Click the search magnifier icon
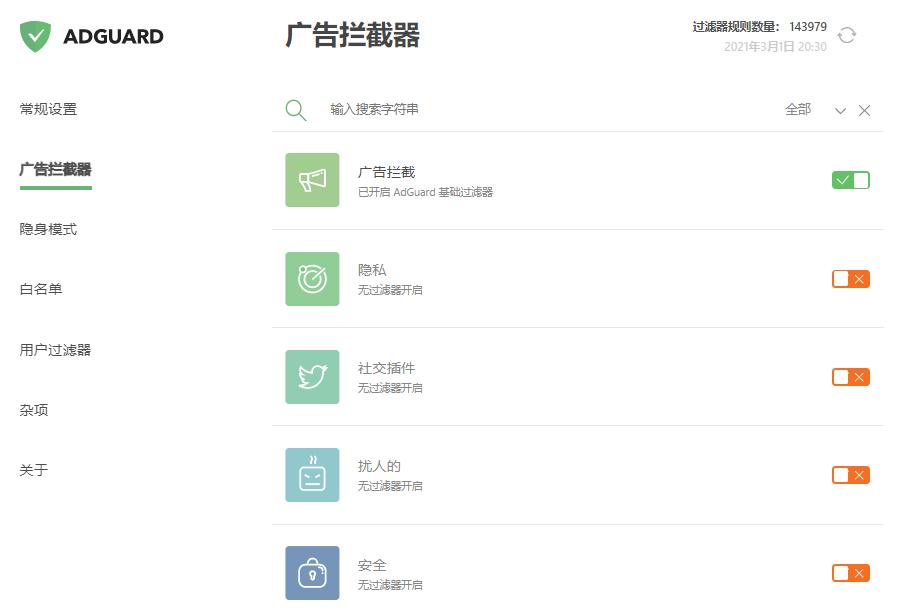This screenshot has width=904, height=615. click(296, 110)
